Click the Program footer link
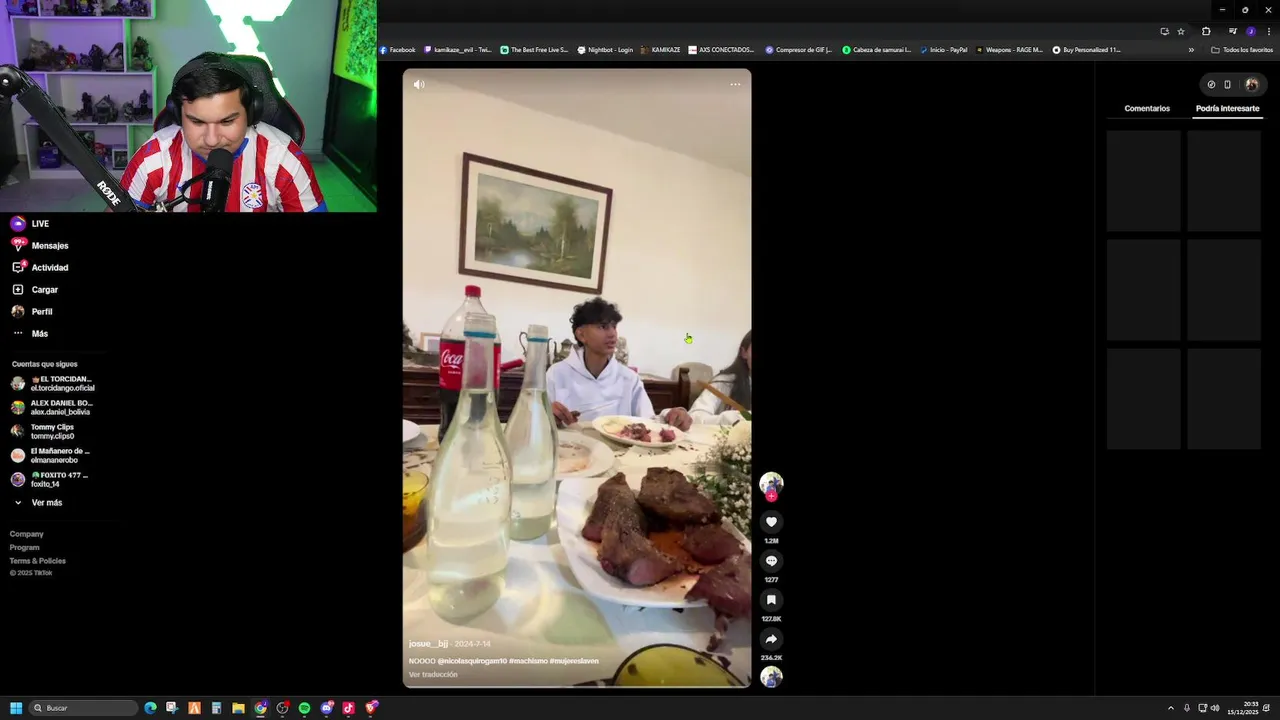The height and width of the screenshot is (720, 1280). pos(25,548)
